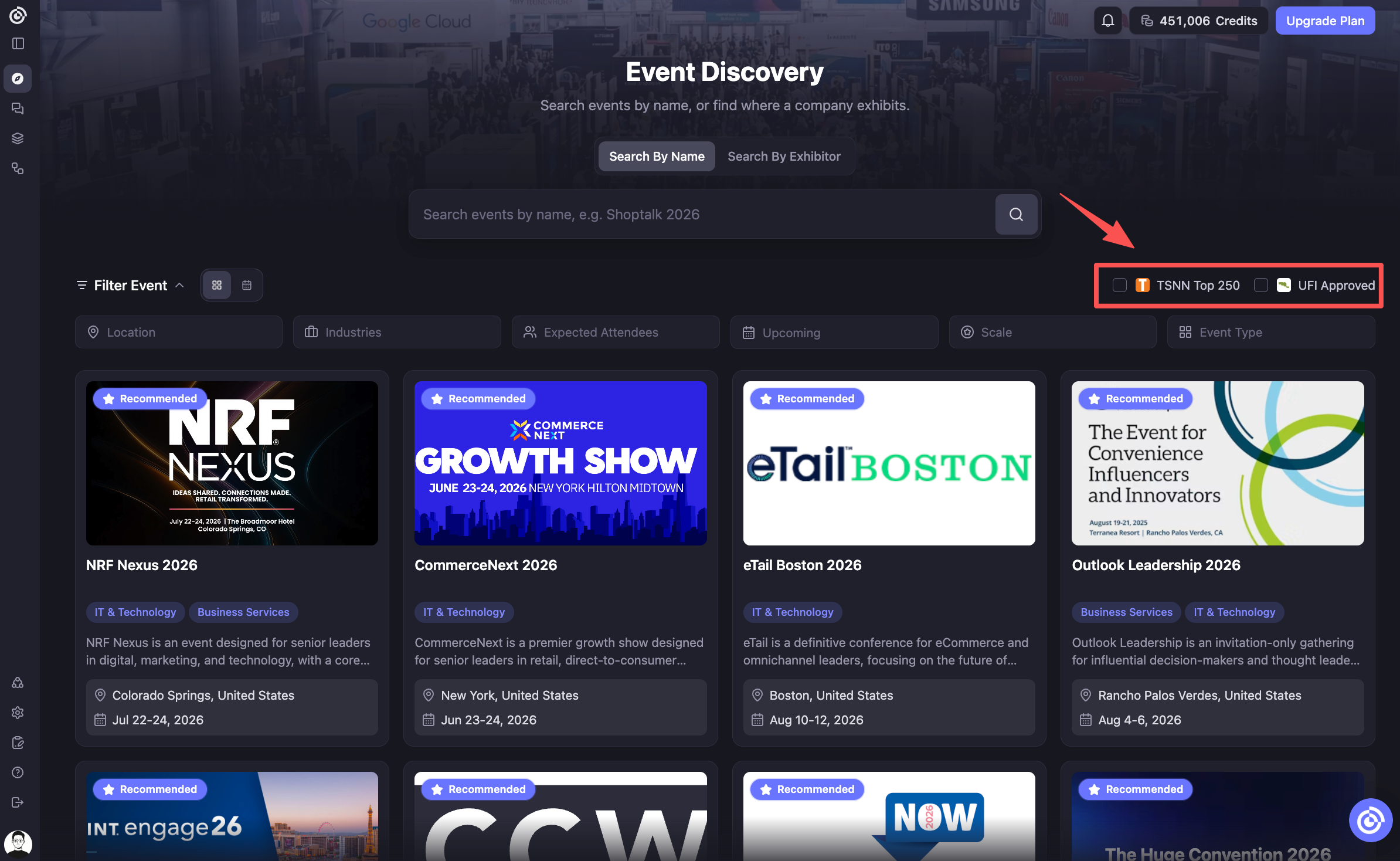The width and height of the screenshot is (1400, 861).
Task: Click the "Jul 22-24, 2026" date
Action: (158, 720)
